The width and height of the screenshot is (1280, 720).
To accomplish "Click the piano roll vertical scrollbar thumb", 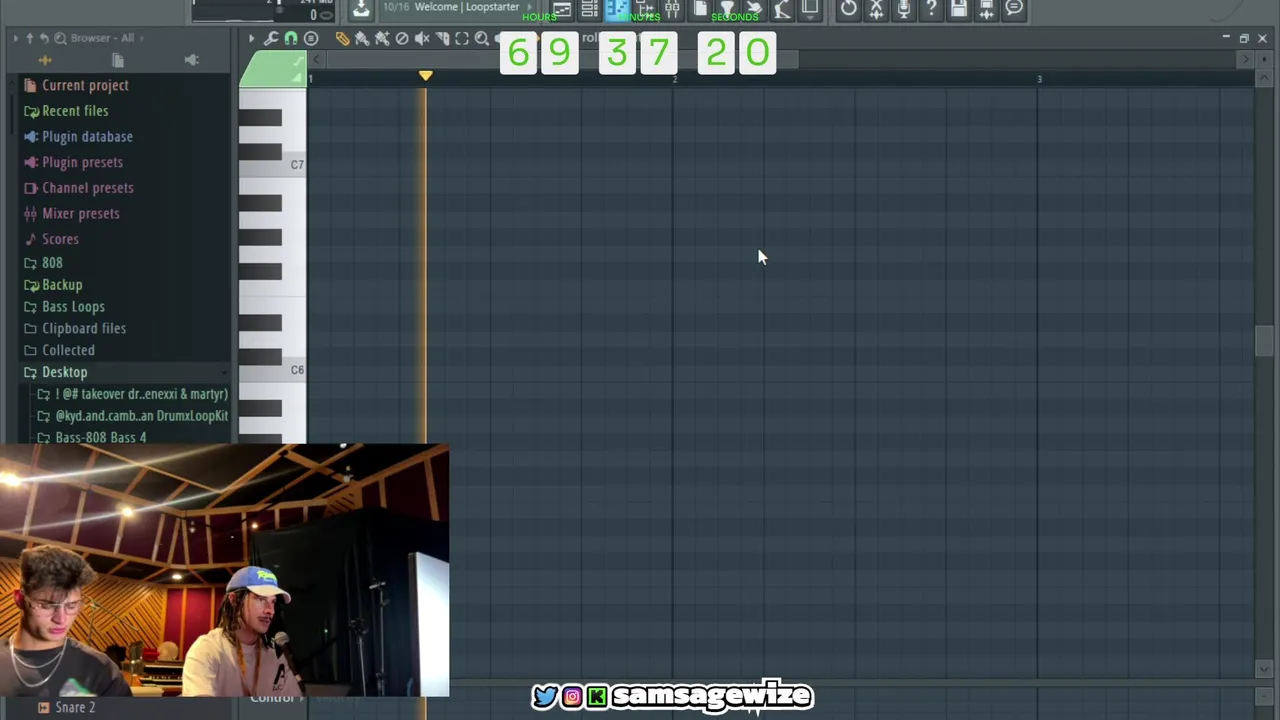I will (x=1265, y=340).
